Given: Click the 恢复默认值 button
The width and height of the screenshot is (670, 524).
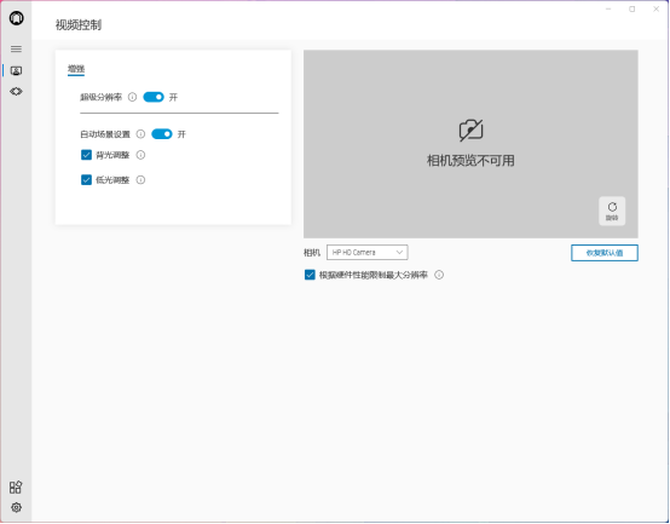Looking at the screenshot, I should click(604, 253).
